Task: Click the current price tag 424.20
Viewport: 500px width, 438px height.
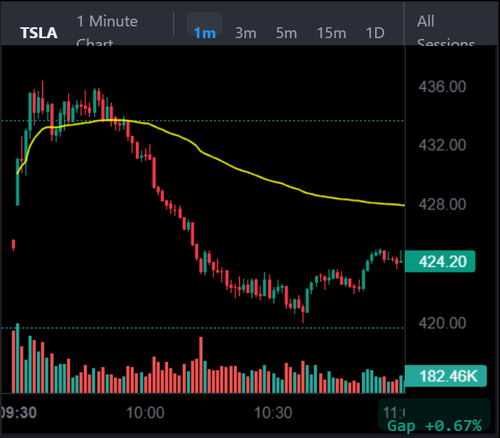Action: 440,261
